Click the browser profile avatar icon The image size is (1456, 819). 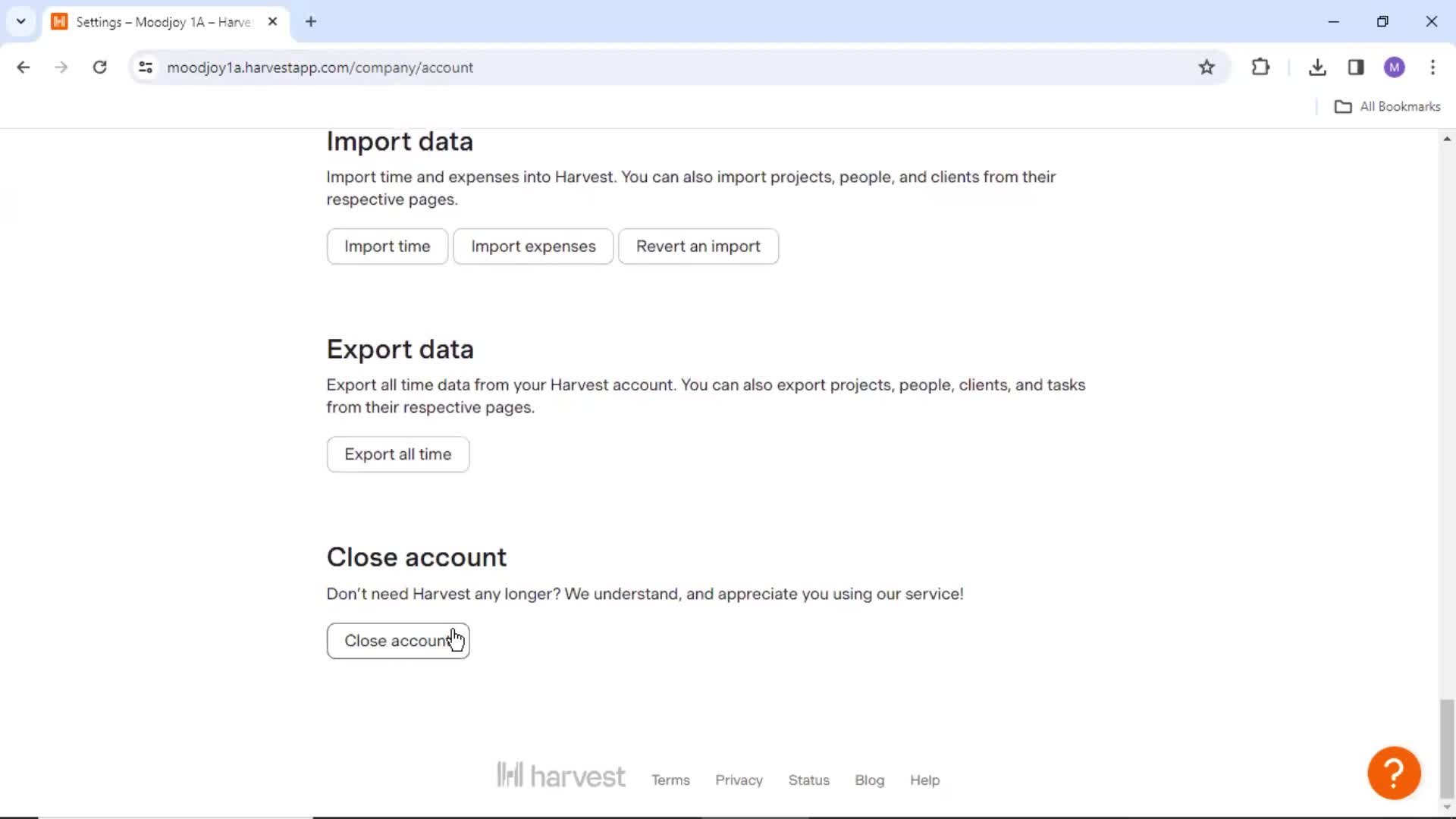point(1394,67)
